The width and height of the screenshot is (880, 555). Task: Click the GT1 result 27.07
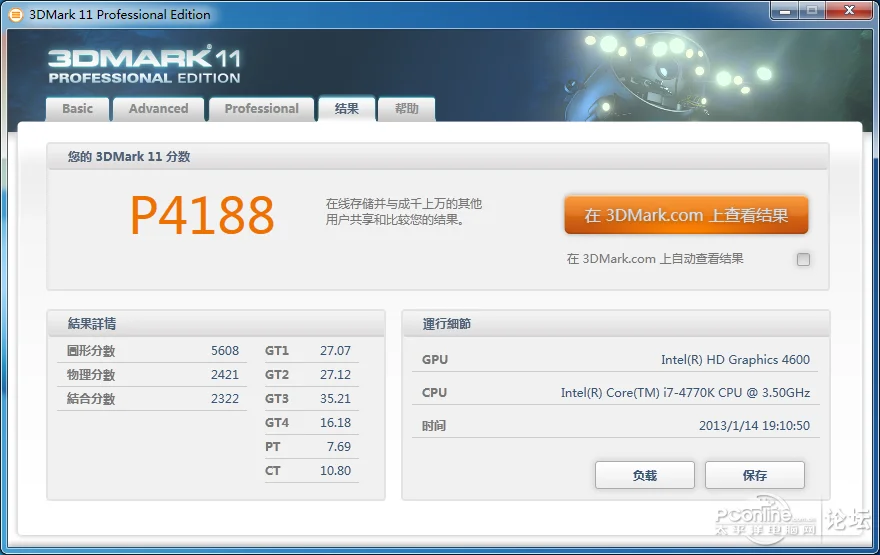(336, 351)
